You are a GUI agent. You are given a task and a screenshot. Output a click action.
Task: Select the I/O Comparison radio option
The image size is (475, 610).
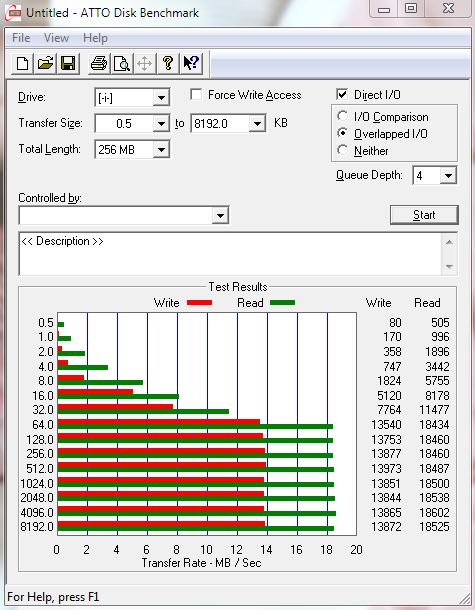coord(342,116)
